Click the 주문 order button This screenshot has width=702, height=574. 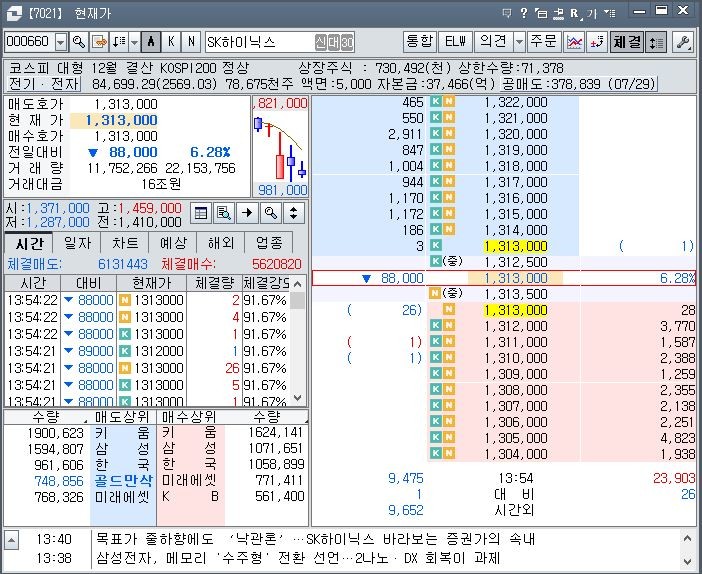544,42
